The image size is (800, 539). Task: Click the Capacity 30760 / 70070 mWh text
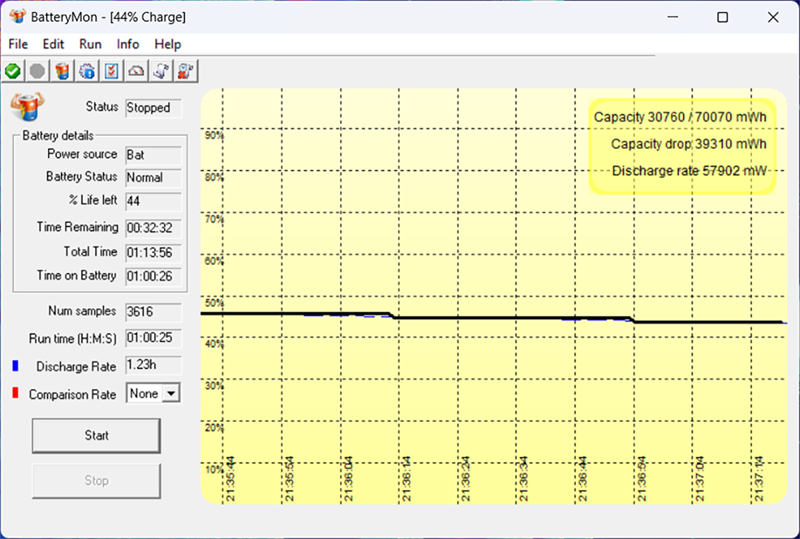tap(680, 117)
